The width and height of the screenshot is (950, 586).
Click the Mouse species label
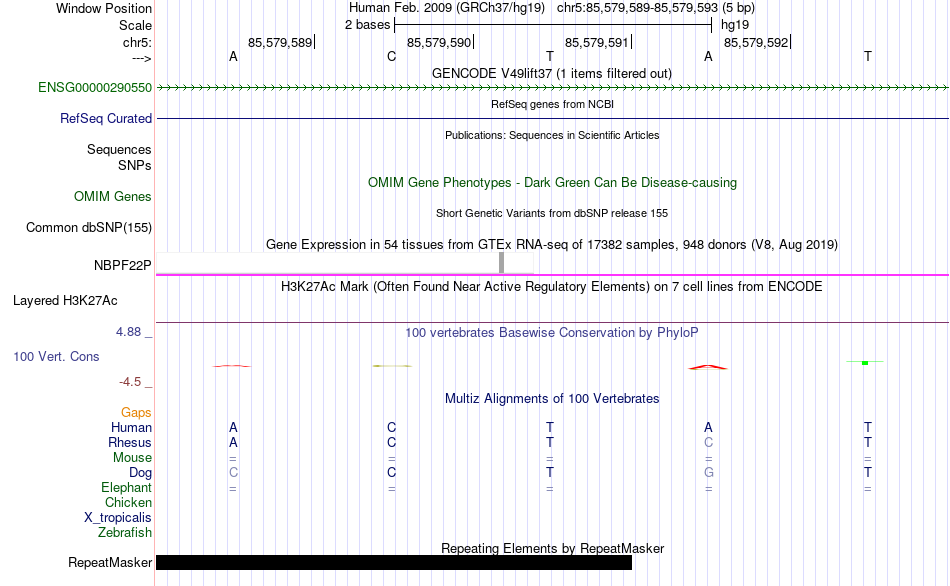tap(132, 458)
